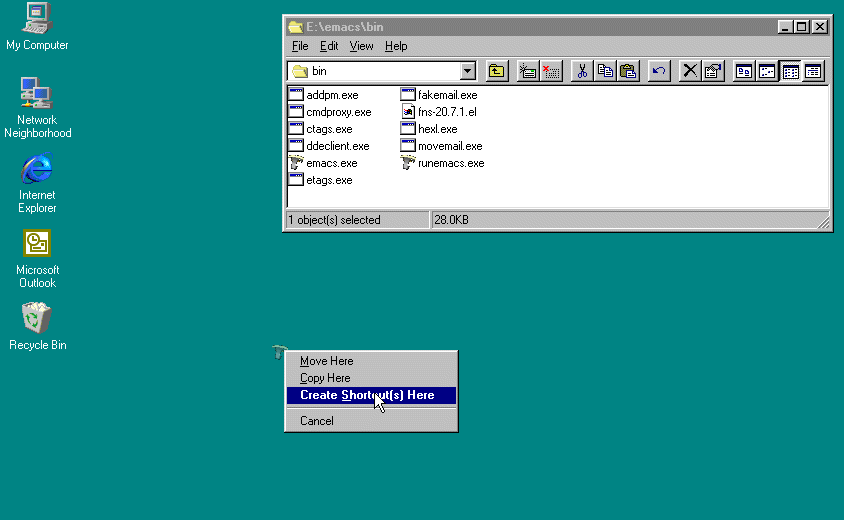This screenshot has height=520, width=844.
Task: Open Properties from the toolbar
Action: coord(712,71)
